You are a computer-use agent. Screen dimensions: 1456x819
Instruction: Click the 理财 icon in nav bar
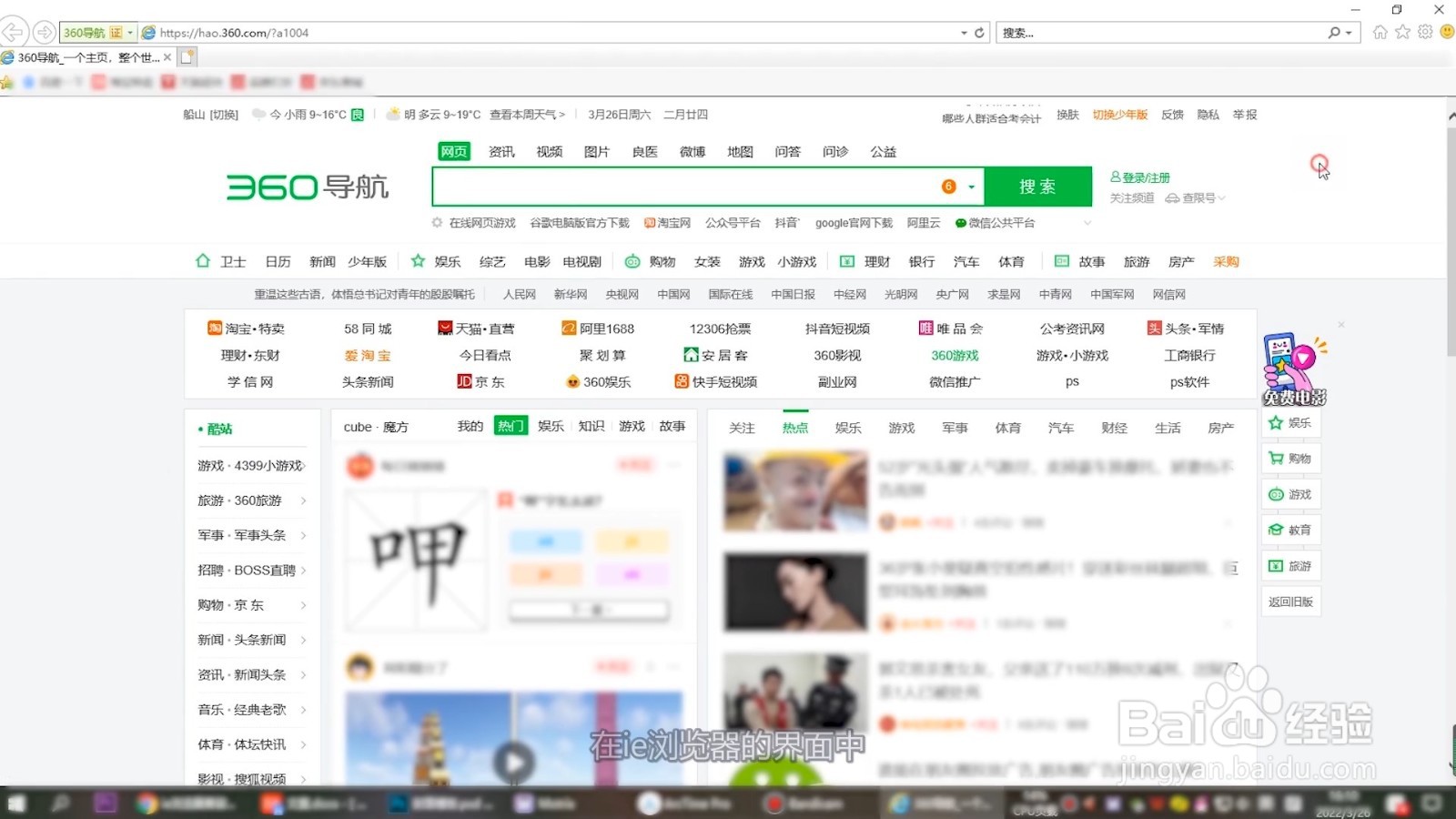pos(847,261)
